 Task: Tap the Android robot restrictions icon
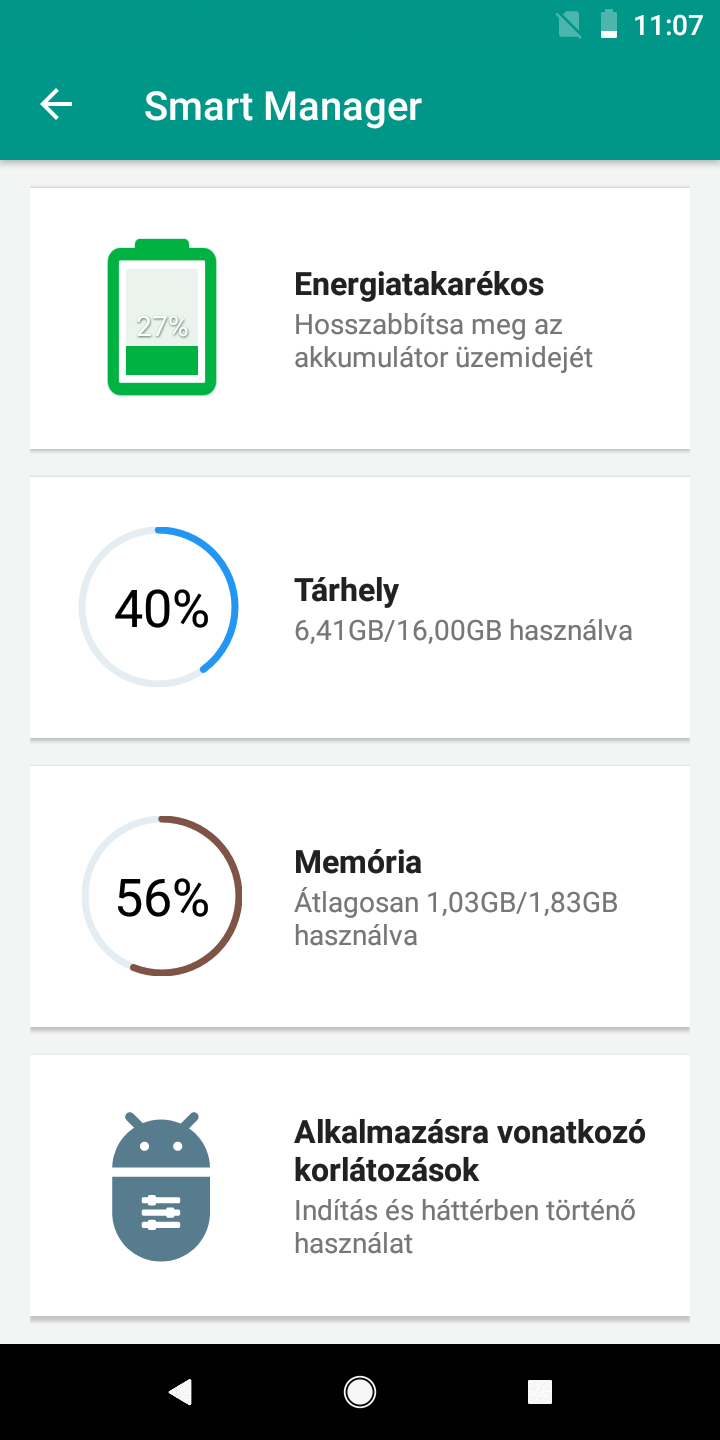[x=161, y=1185]
